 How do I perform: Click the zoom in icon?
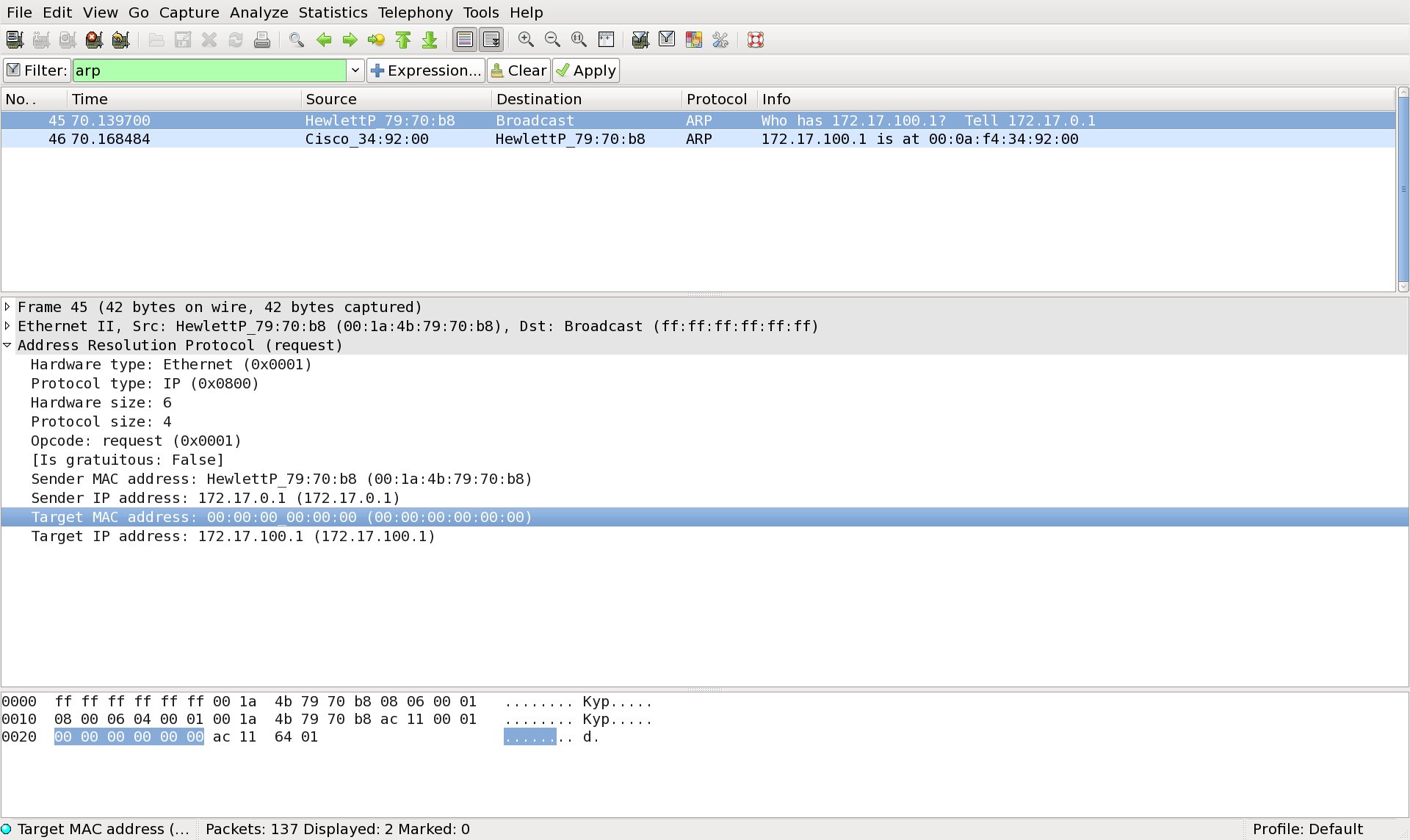pyautogui.click(x=526, y=40)
